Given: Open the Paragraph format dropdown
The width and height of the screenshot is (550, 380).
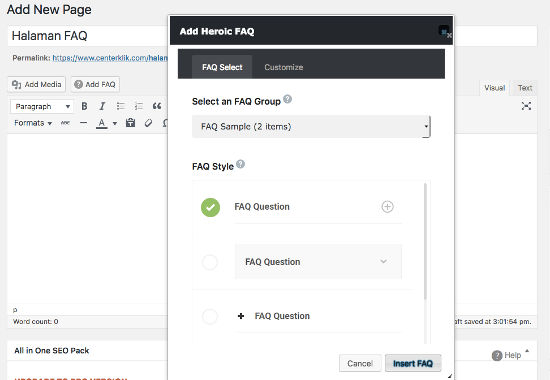Looking at the screenshot, I should pos(42,106).
